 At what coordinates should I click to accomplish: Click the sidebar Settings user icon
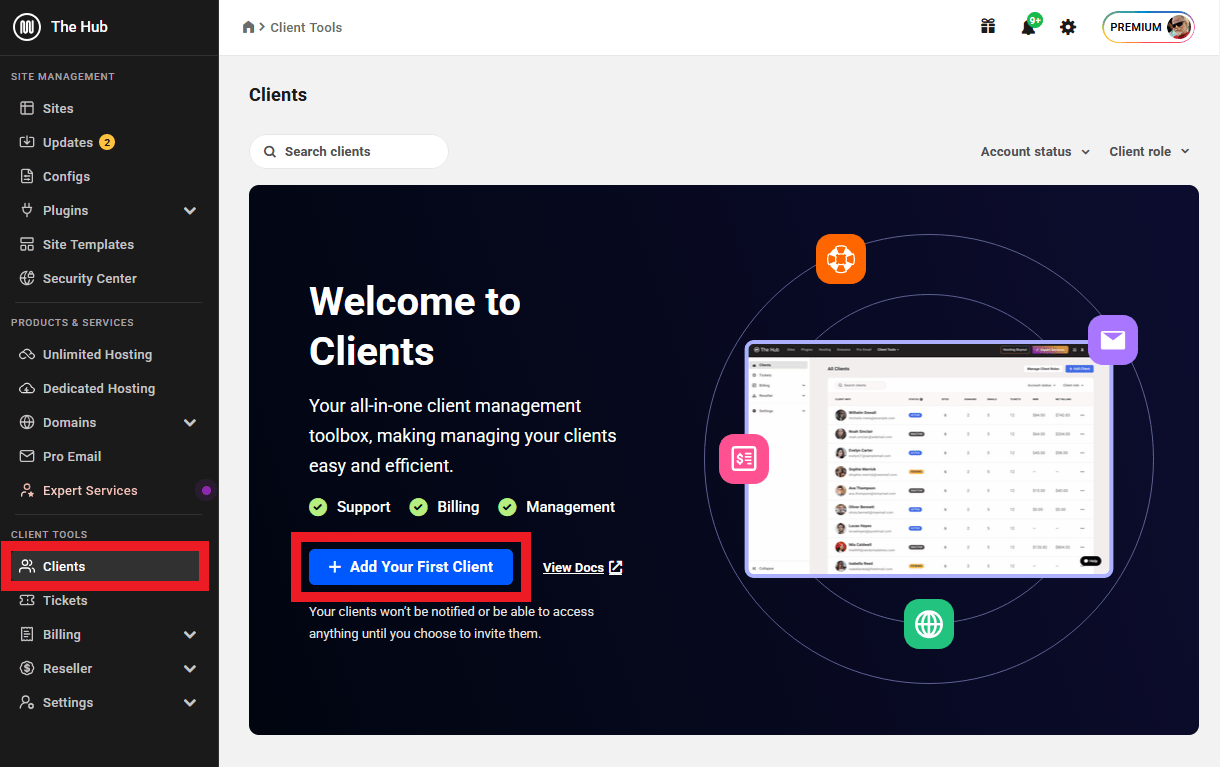(27, 702)
